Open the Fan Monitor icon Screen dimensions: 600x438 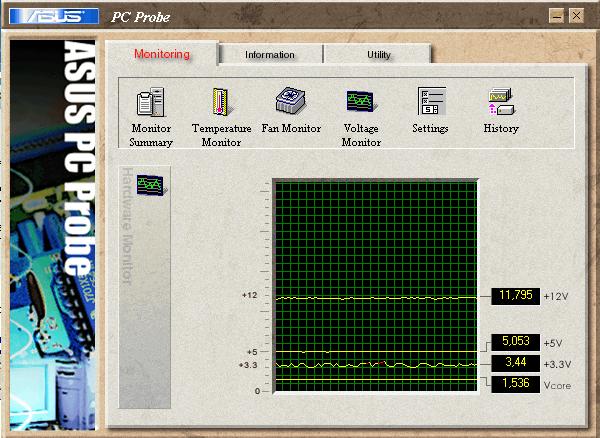291,100
